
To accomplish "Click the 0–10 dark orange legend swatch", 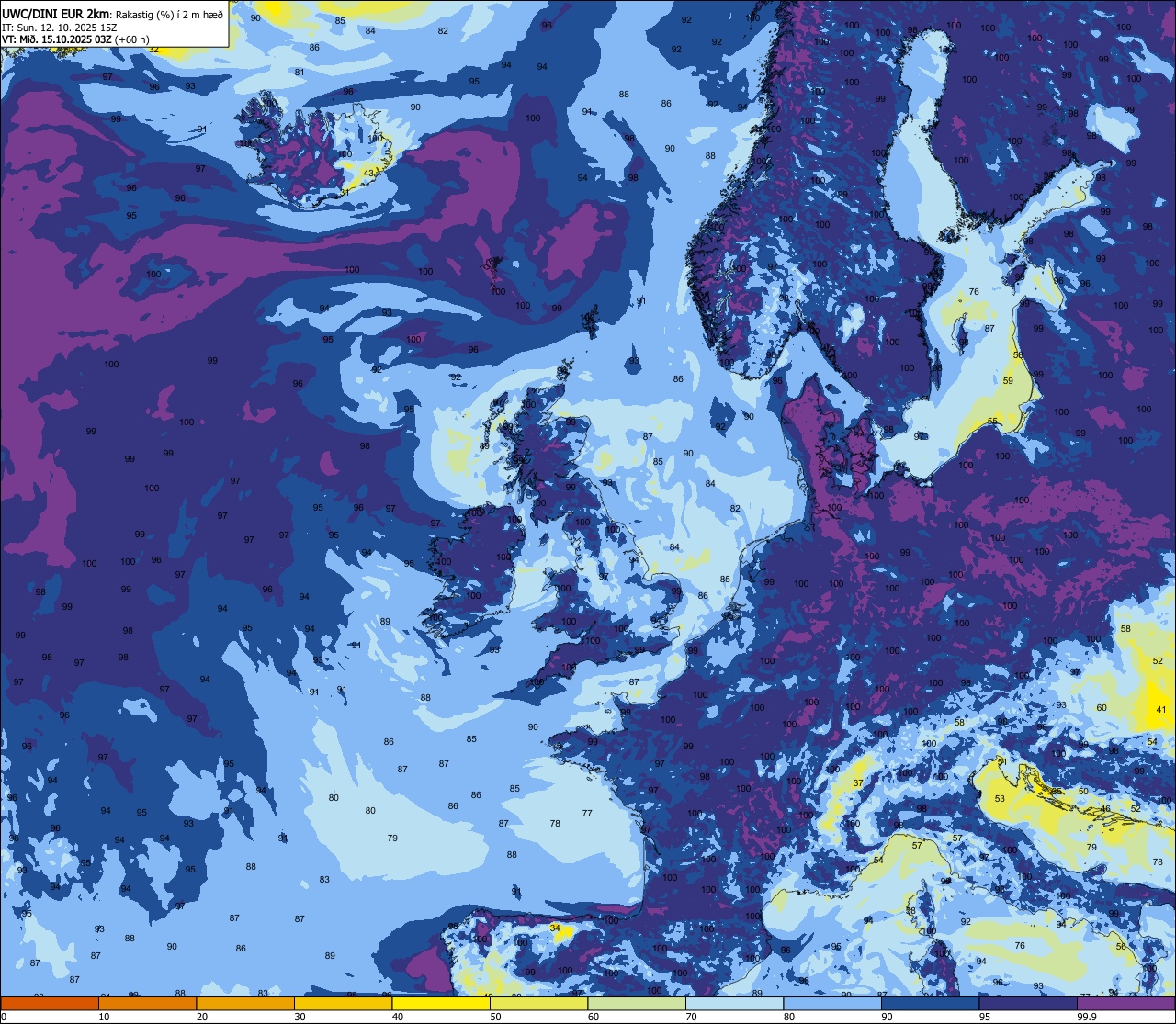I will 50,1004.
